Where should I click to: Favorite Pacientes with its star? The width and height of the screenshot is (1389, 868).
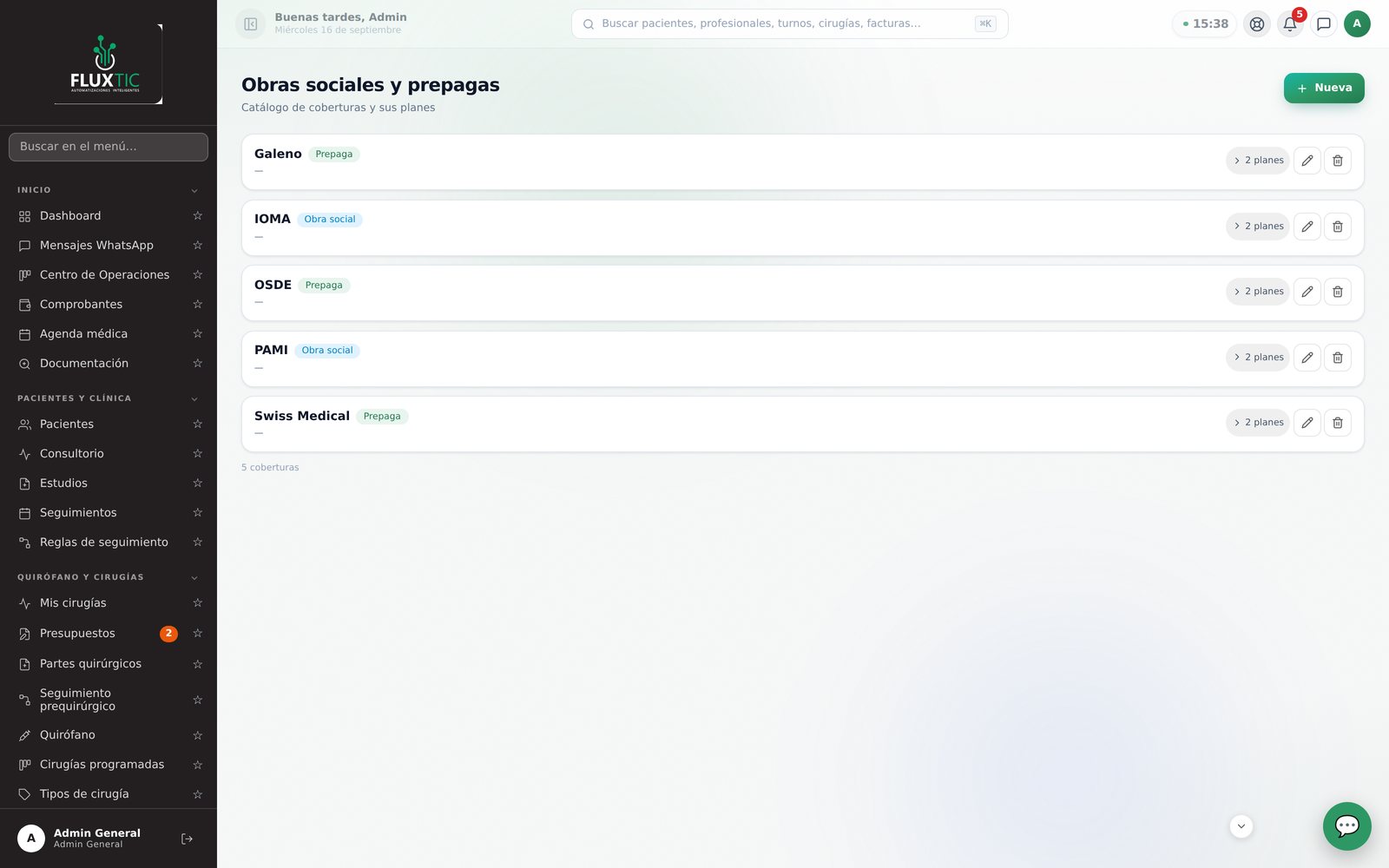pyautogui.click(x=197, y=424)
